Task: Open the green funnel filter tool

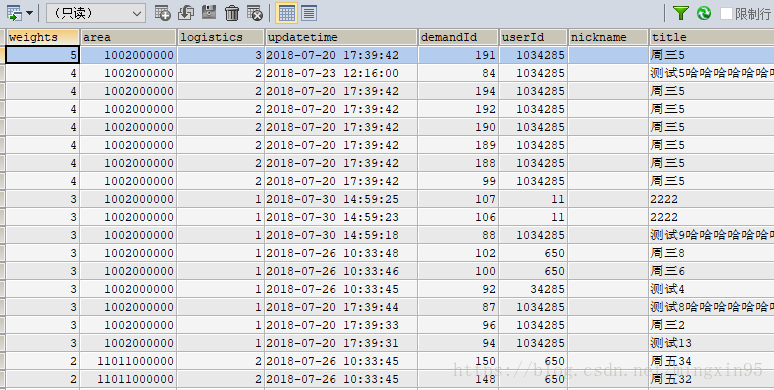Action: [681, 13]
